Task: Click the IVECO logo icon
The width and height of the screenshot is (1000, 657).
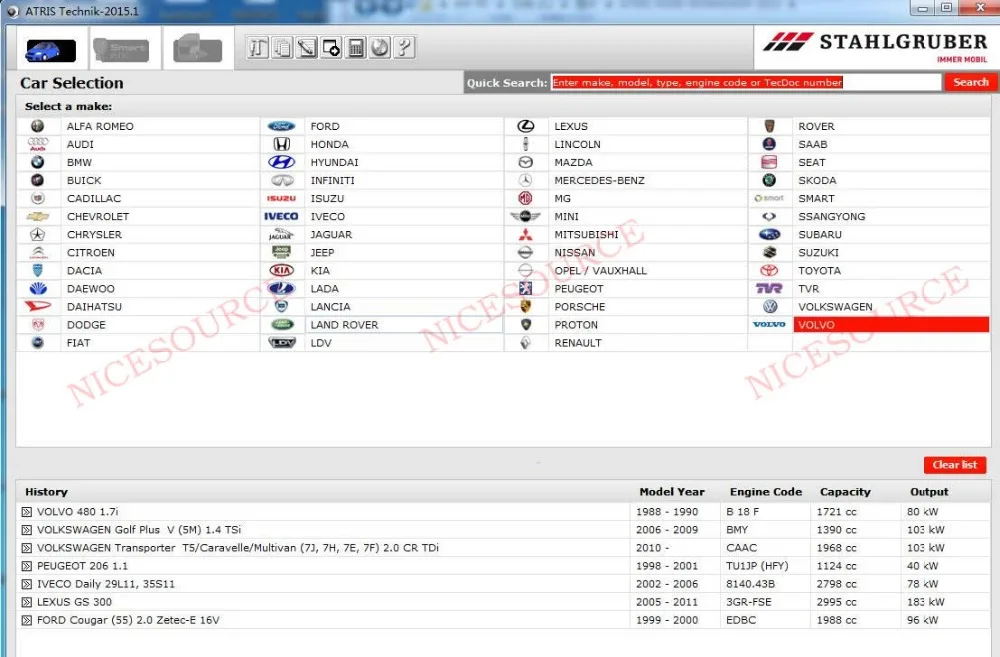Action: (x=281, y=217)
